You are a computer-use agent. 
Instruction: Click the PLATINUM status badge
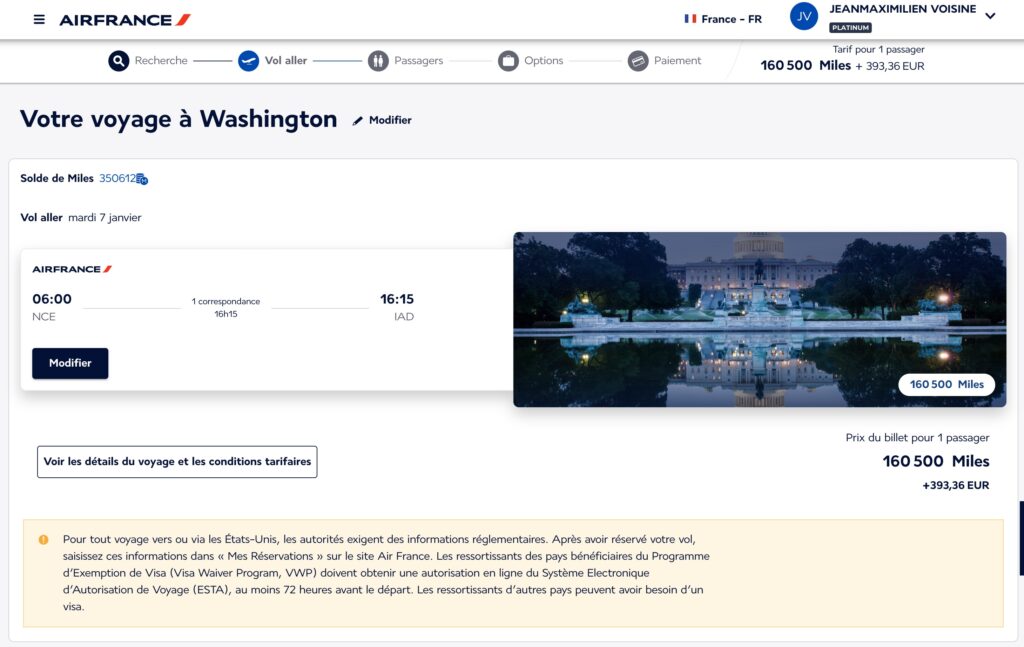pyautogui.click(x=850, y=27)
